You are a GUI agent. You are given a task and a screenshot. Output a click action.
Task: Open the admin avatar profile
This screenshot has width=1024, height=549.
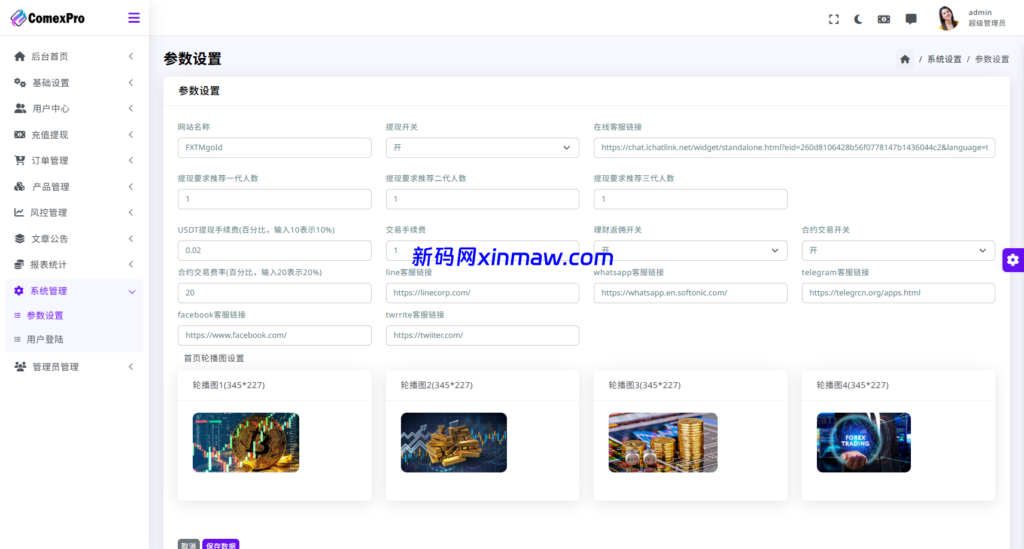point(947,18)
